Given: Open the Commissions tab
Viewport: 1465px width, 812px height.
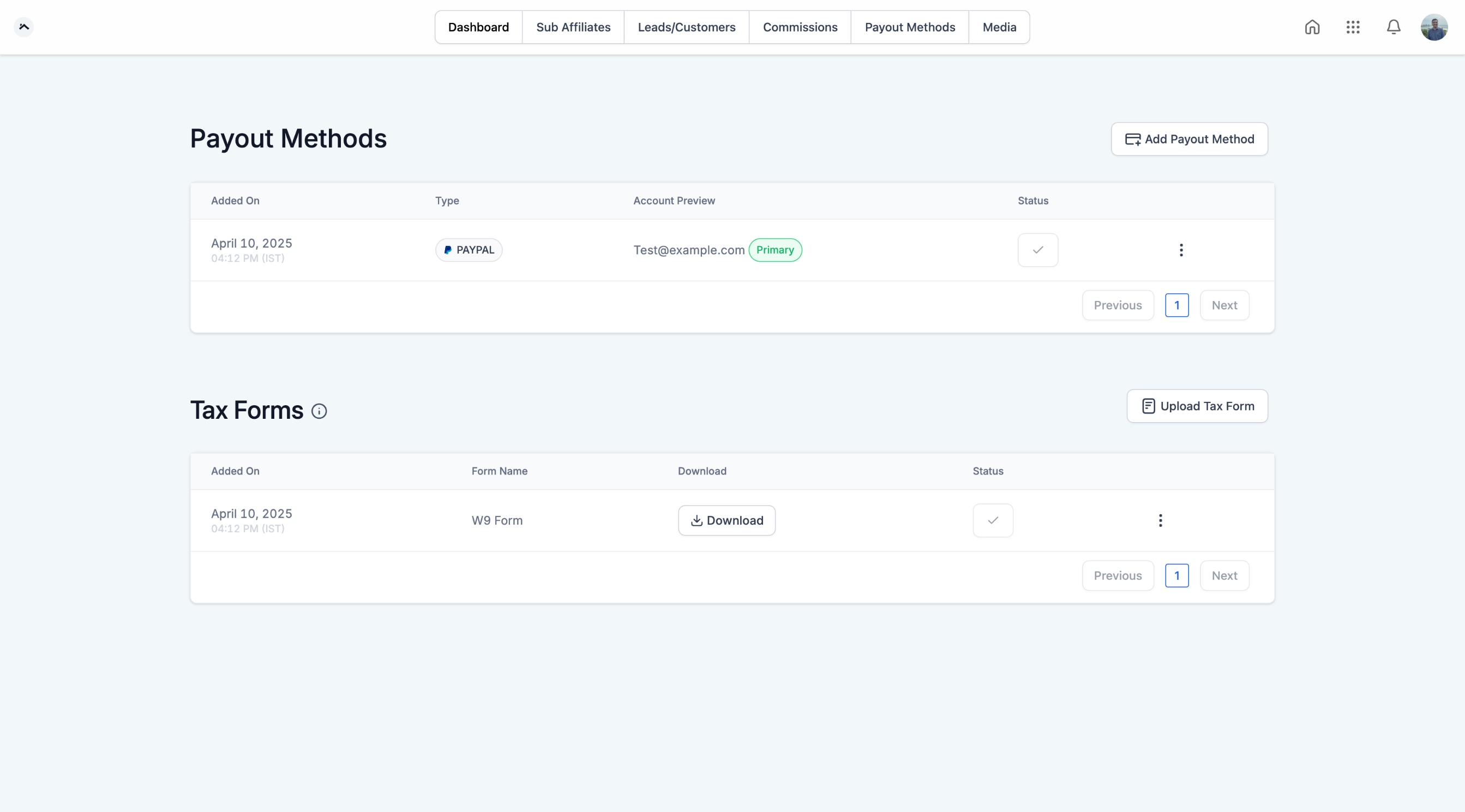Looking at the screenshot, I should click(x=800, y=27).
